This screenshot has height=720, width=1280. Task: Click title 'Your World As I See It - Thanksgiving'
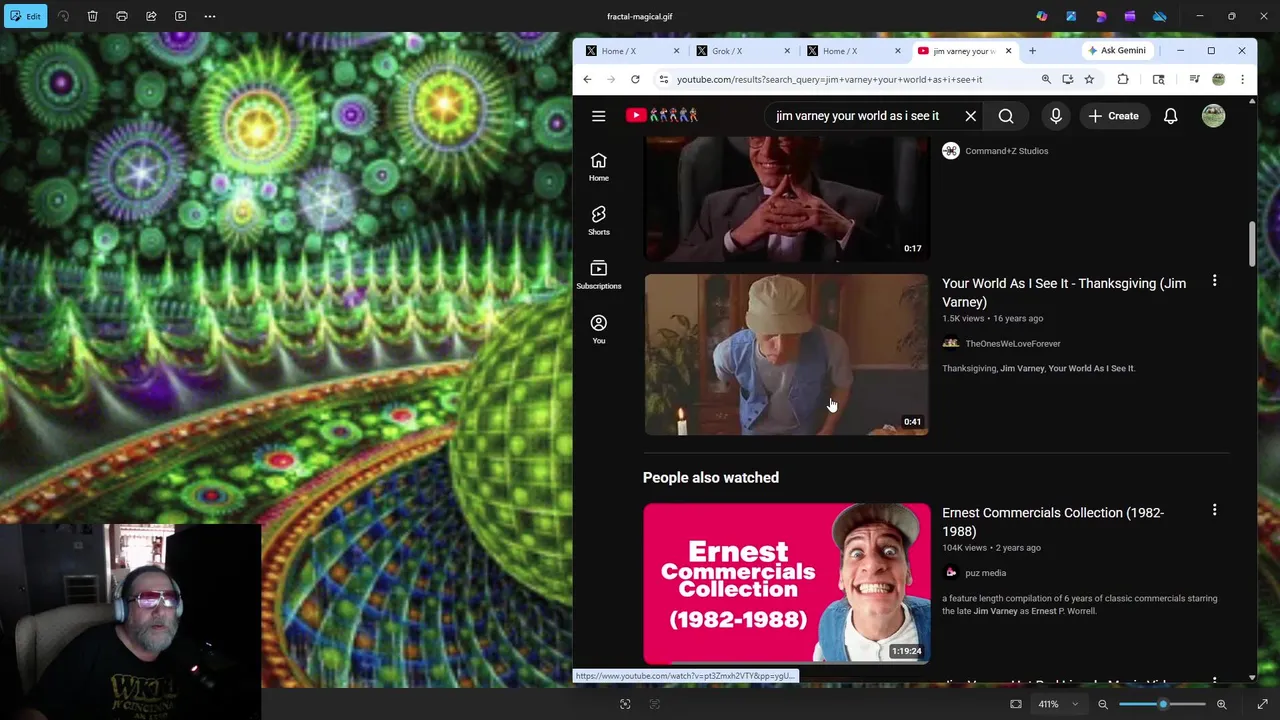pyautogui.click(x=1064, y=292)
